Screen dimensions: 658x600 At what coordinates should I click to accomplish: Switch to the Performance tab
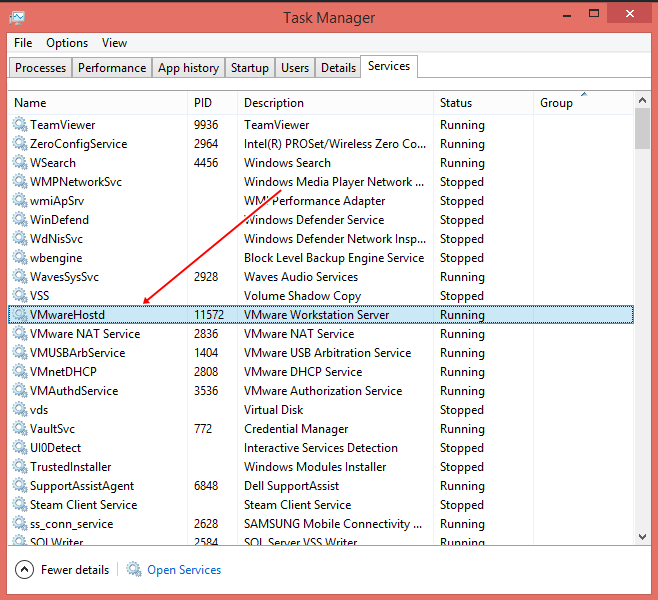coord(112,68)
